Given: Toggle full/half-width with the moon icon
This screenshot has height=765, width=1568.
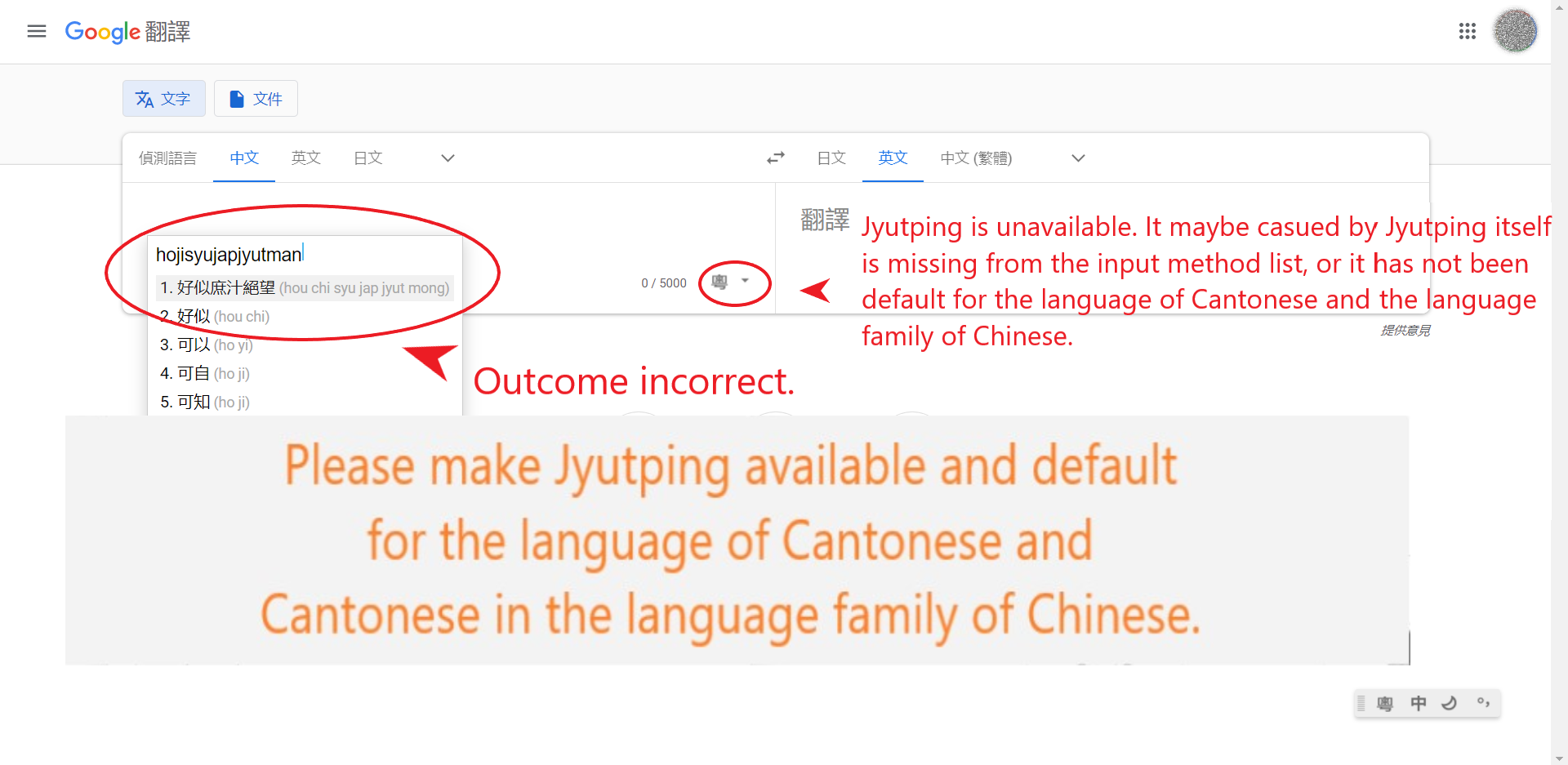Looking at the screenshot, I should [x=1450, y=703].
